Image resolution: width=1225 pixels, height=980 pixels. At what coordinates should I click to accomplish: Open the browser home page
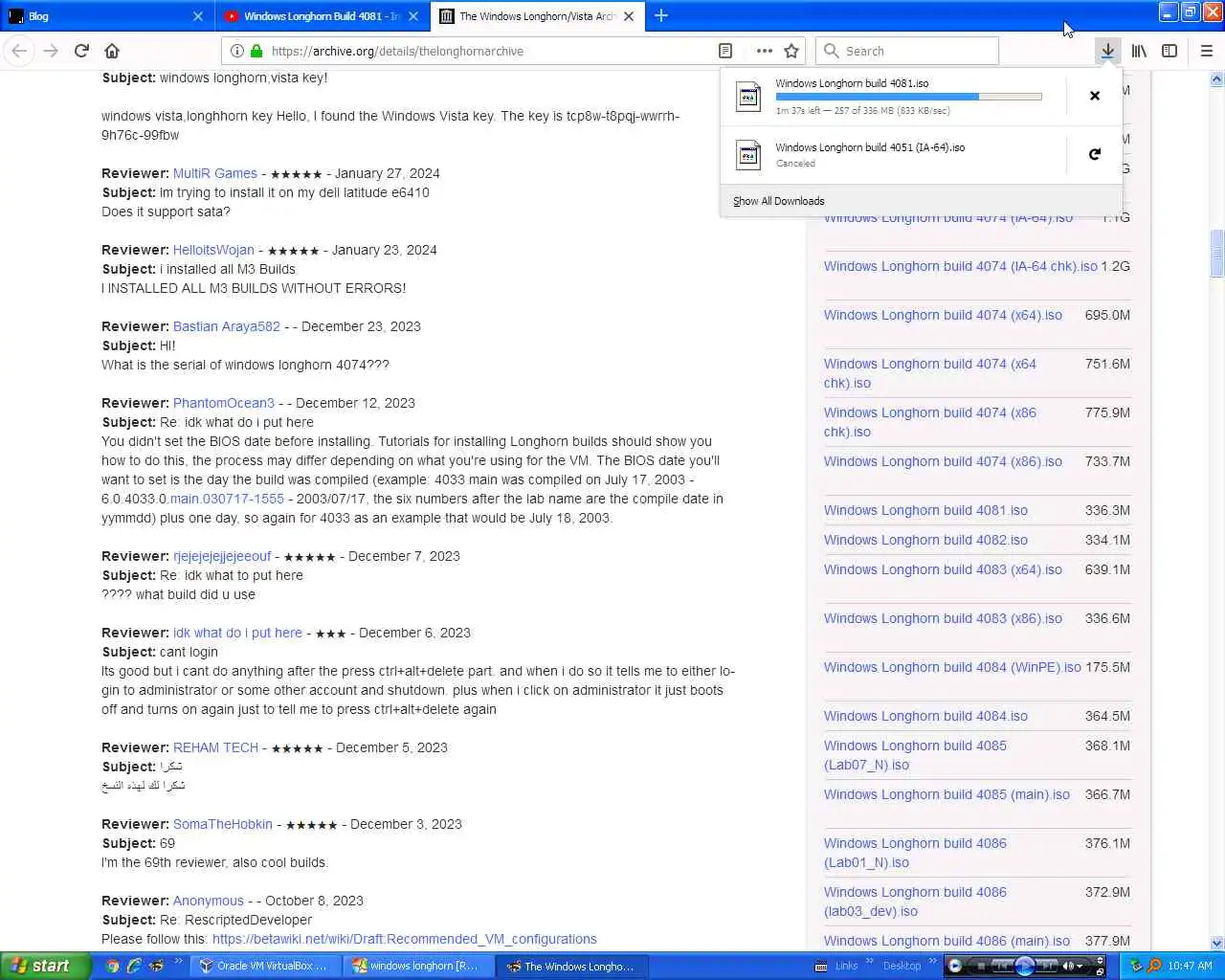(x=112, y=51)
